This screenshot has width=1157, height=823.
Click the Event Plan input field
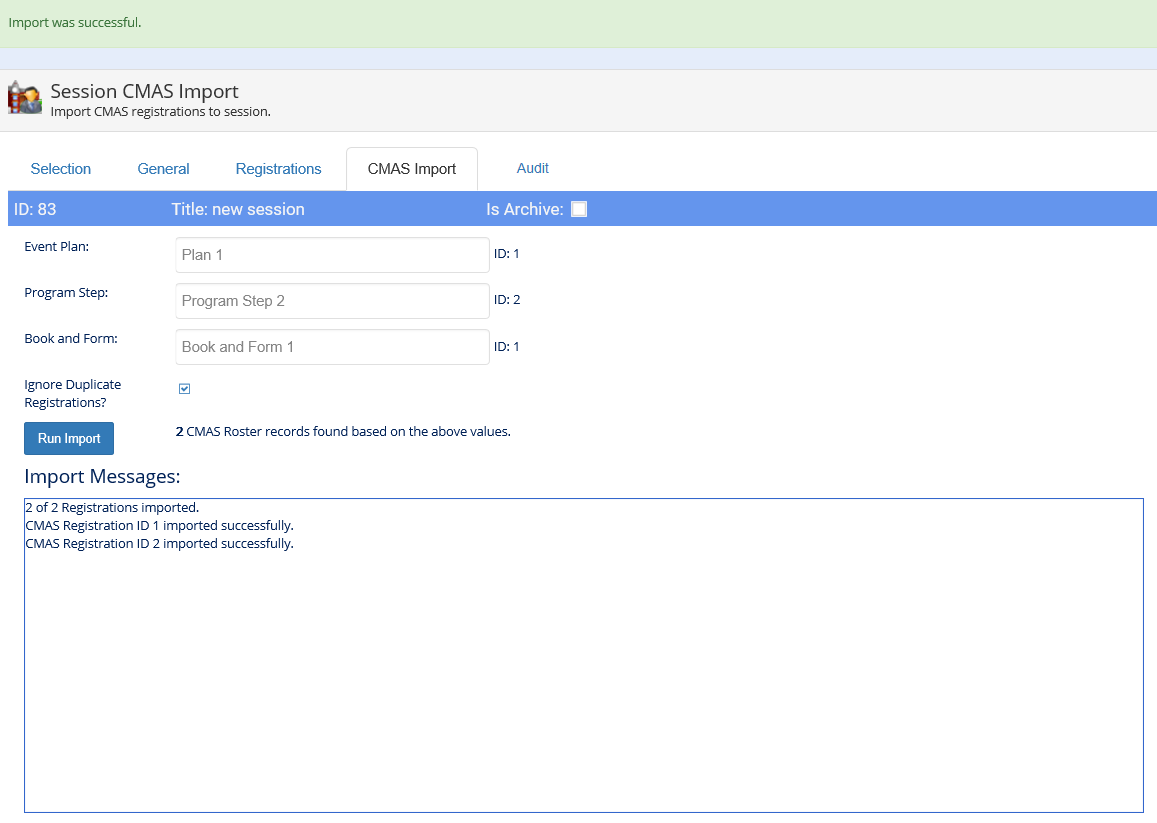point(332,255)
